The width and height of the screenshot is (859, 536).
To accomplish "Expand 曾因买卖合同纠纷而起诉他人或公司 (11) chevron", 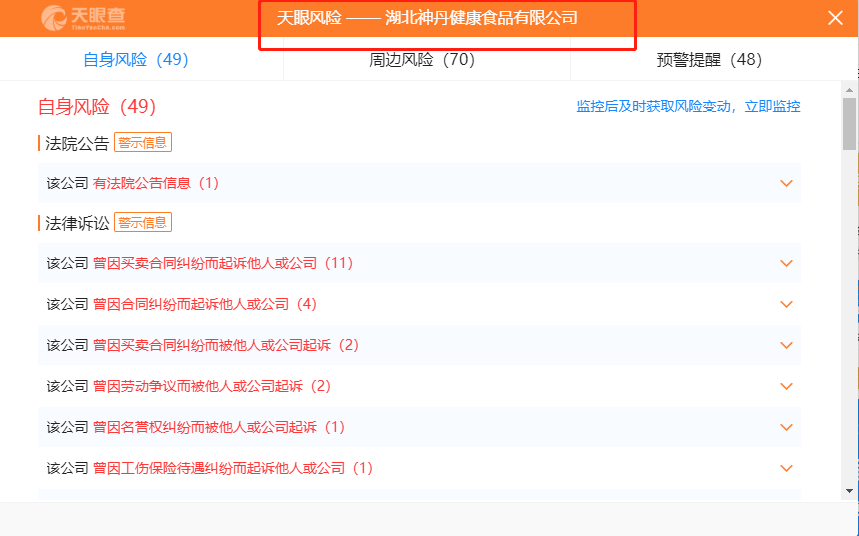I will [786, 263].
